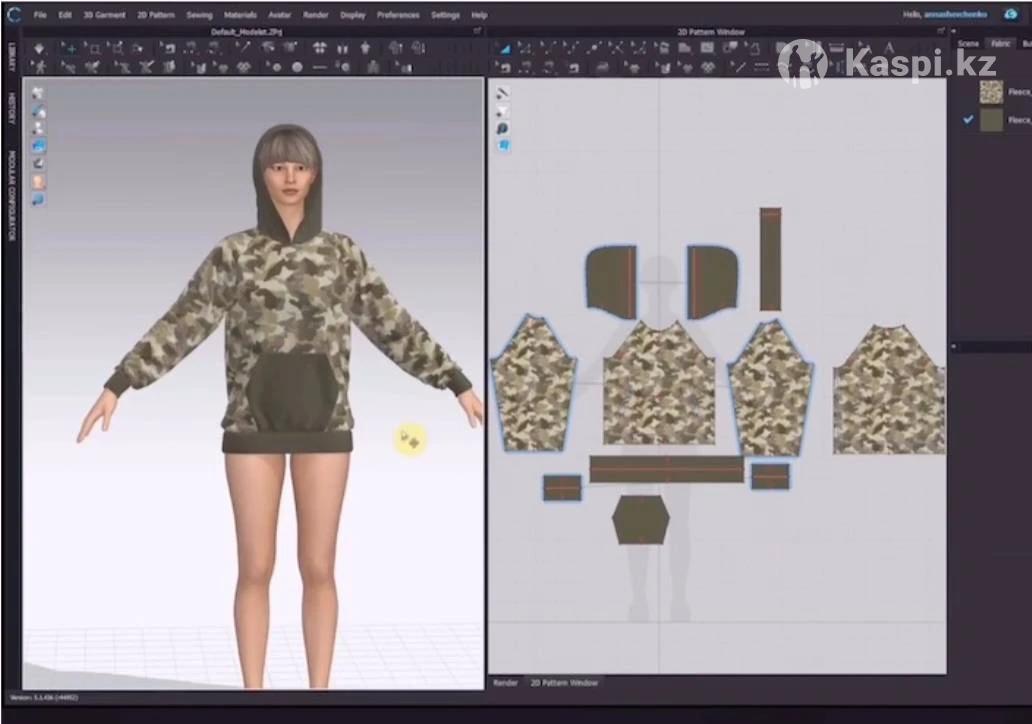Select the Select/Move tool in 3D toolbar
The height and width of the screenshot is (724, 1032).
70,48
